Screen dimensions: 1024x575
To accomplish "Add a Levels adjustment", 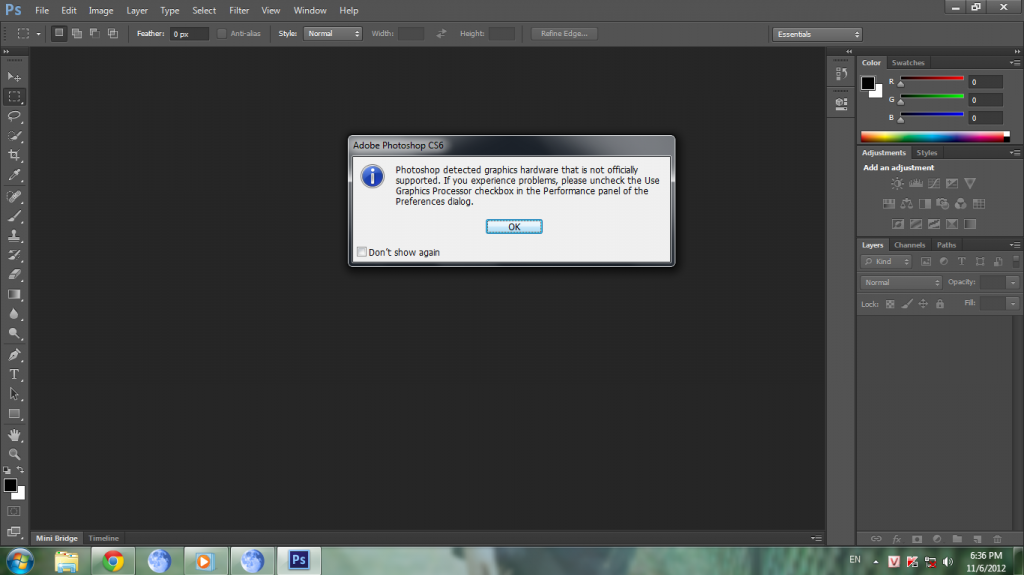I will click(916, 184).
